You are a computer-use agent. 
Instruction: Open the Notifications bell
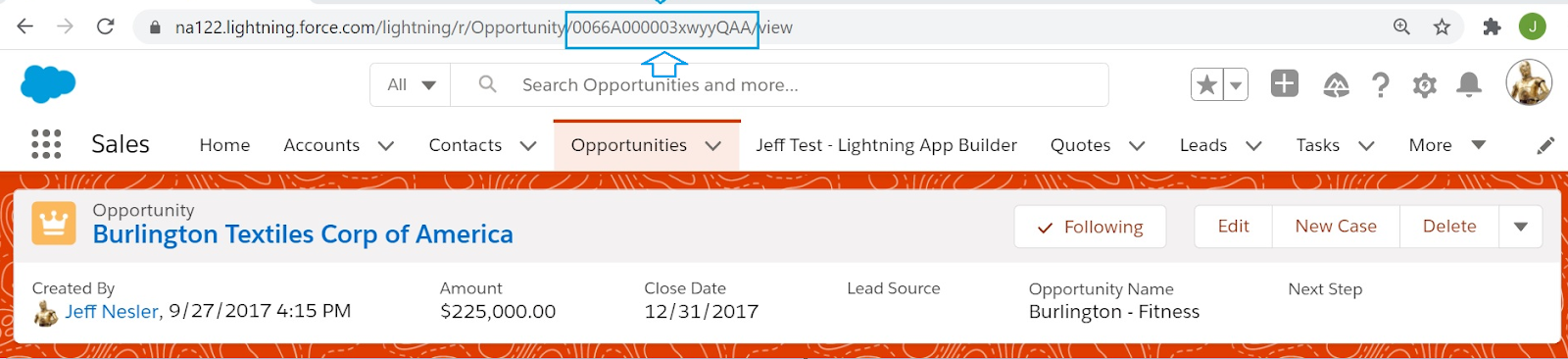(x=1469, y=85)
